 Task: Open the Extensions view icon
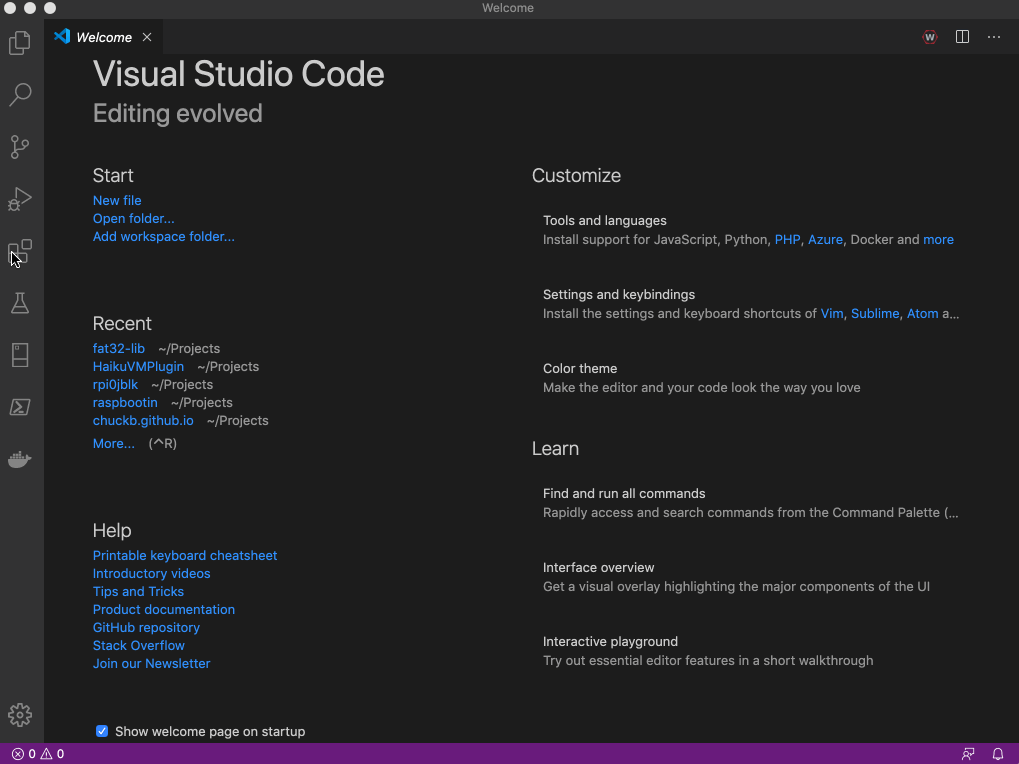tap(20, 251)
